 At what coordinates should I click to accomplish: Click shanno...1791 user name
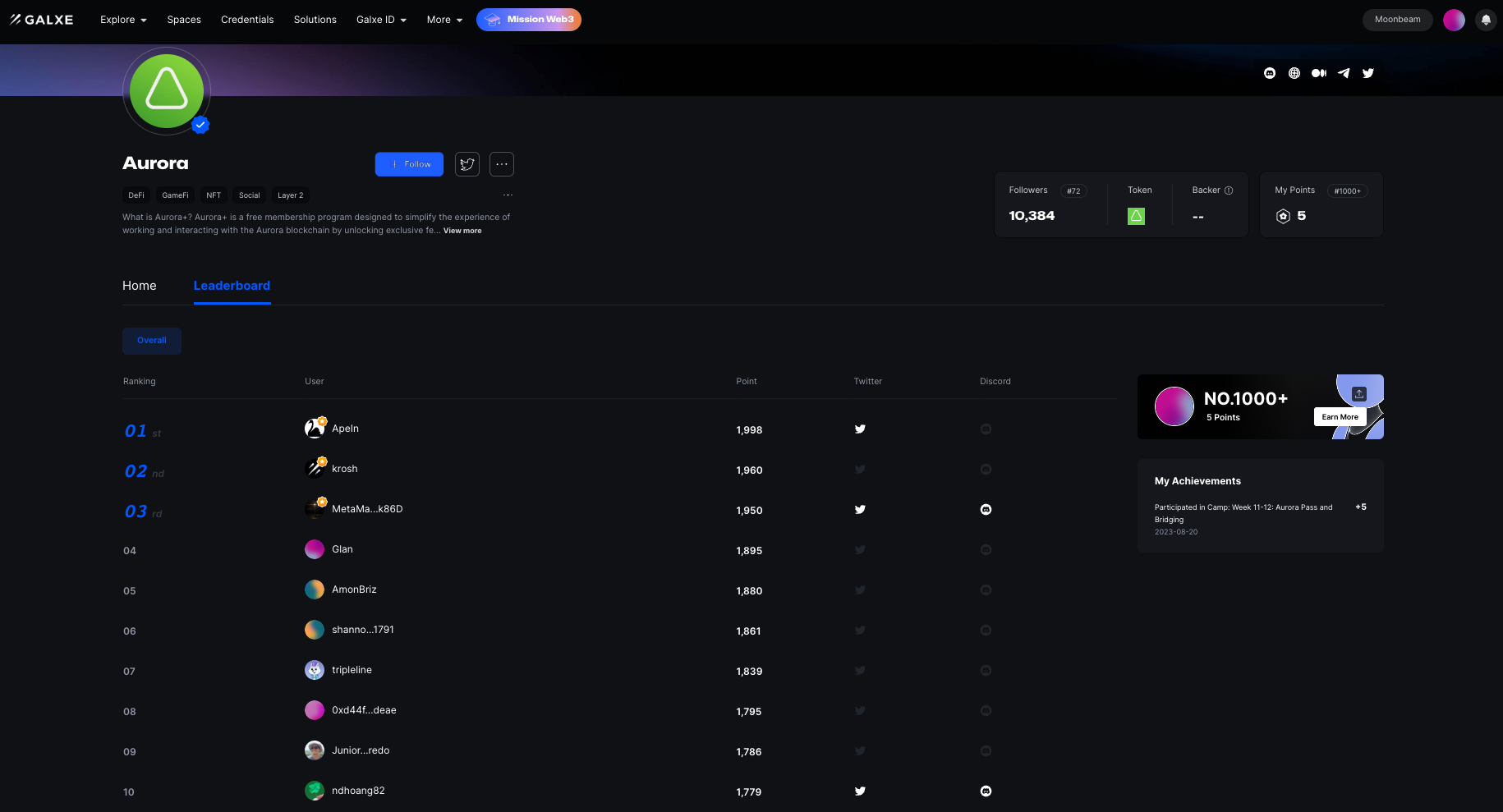pyautogui.click(x=363, y=630)
